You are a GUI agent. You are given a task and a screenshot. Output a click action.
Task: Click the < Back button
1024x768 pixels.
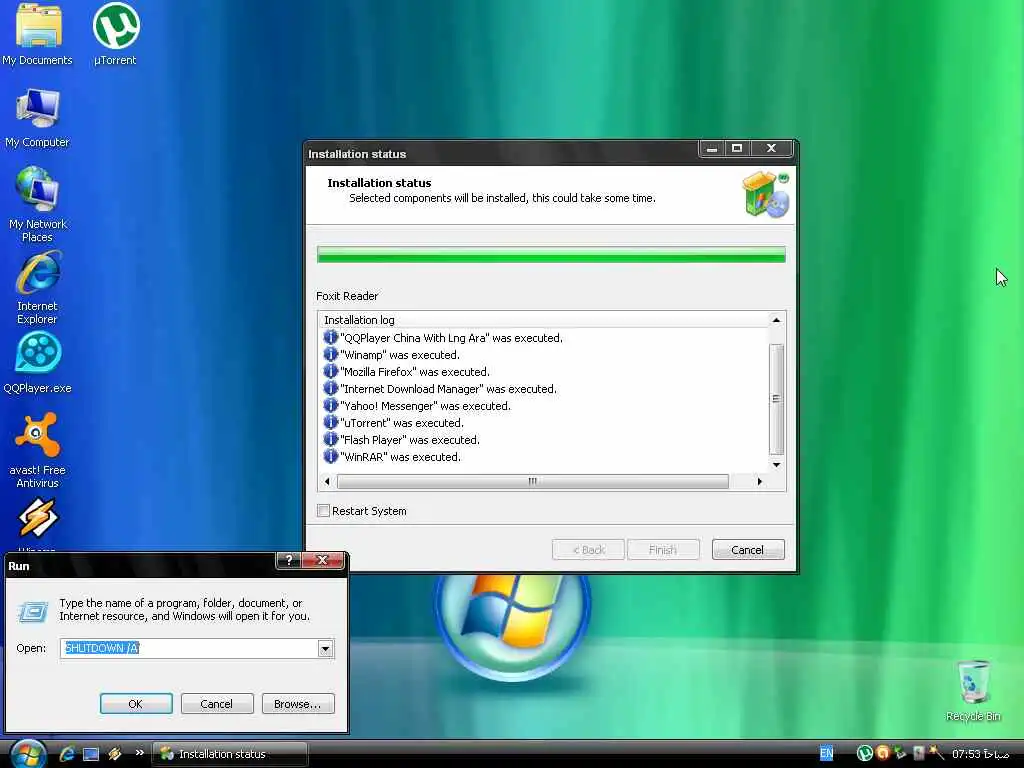[588, 550]
